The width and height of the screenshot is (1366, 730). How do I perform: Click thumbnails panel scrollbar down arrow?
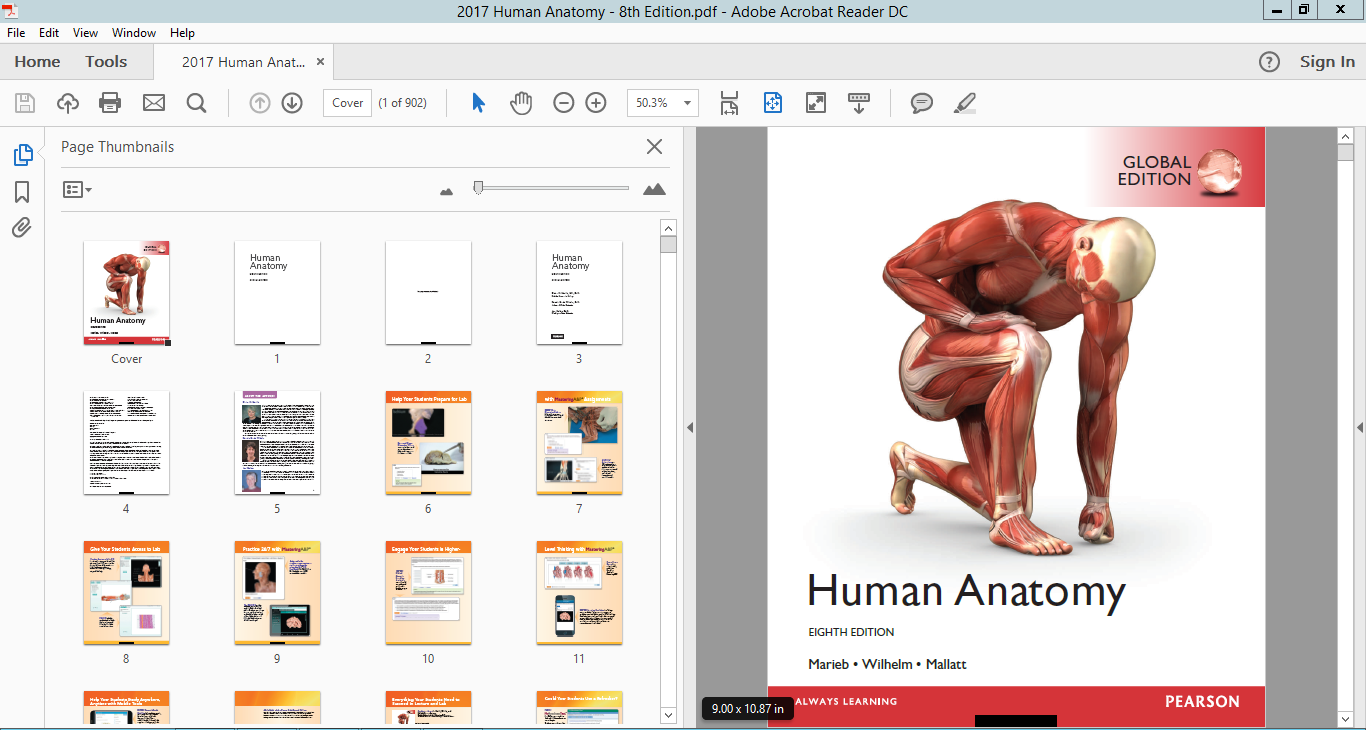pyautogui.click(x=669, y=715)
